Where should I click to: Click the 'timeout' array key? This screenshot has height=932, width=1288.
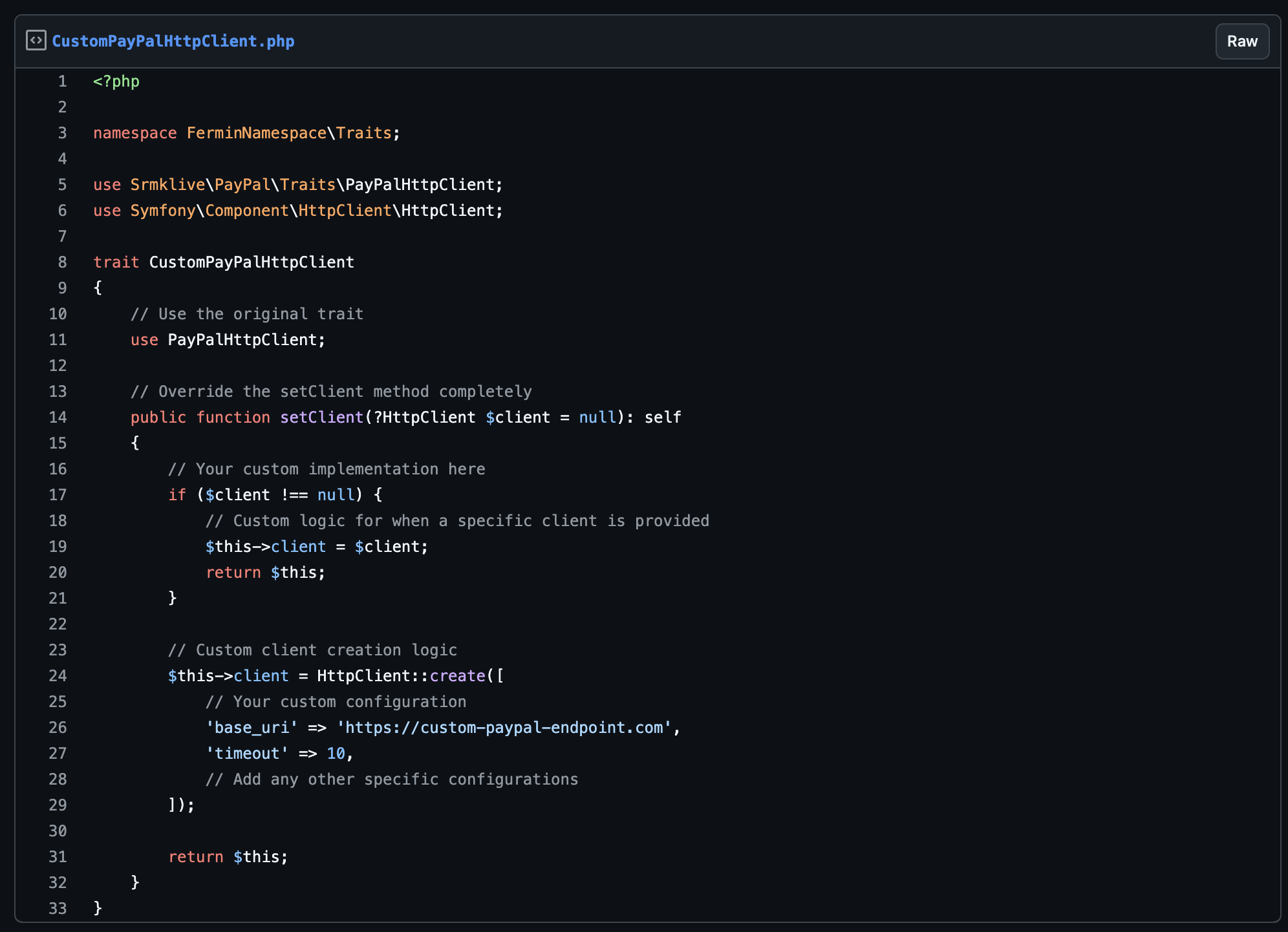click(x=247, y=754)
